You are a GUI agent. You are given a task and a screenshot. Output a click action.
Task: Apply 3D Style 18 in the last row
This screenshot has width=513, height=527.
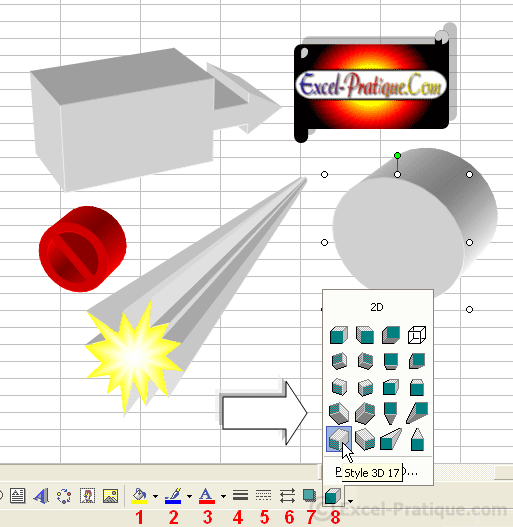365,439
